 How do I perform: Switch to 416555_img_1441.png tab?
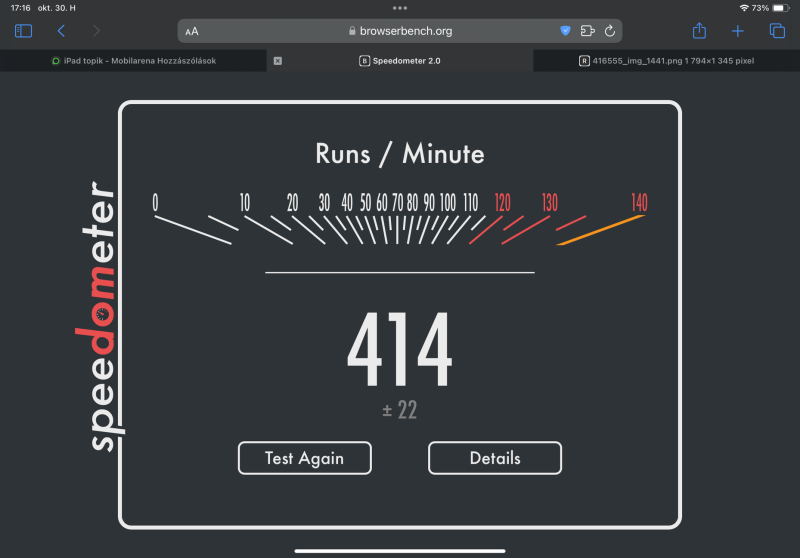click(666, 61)
